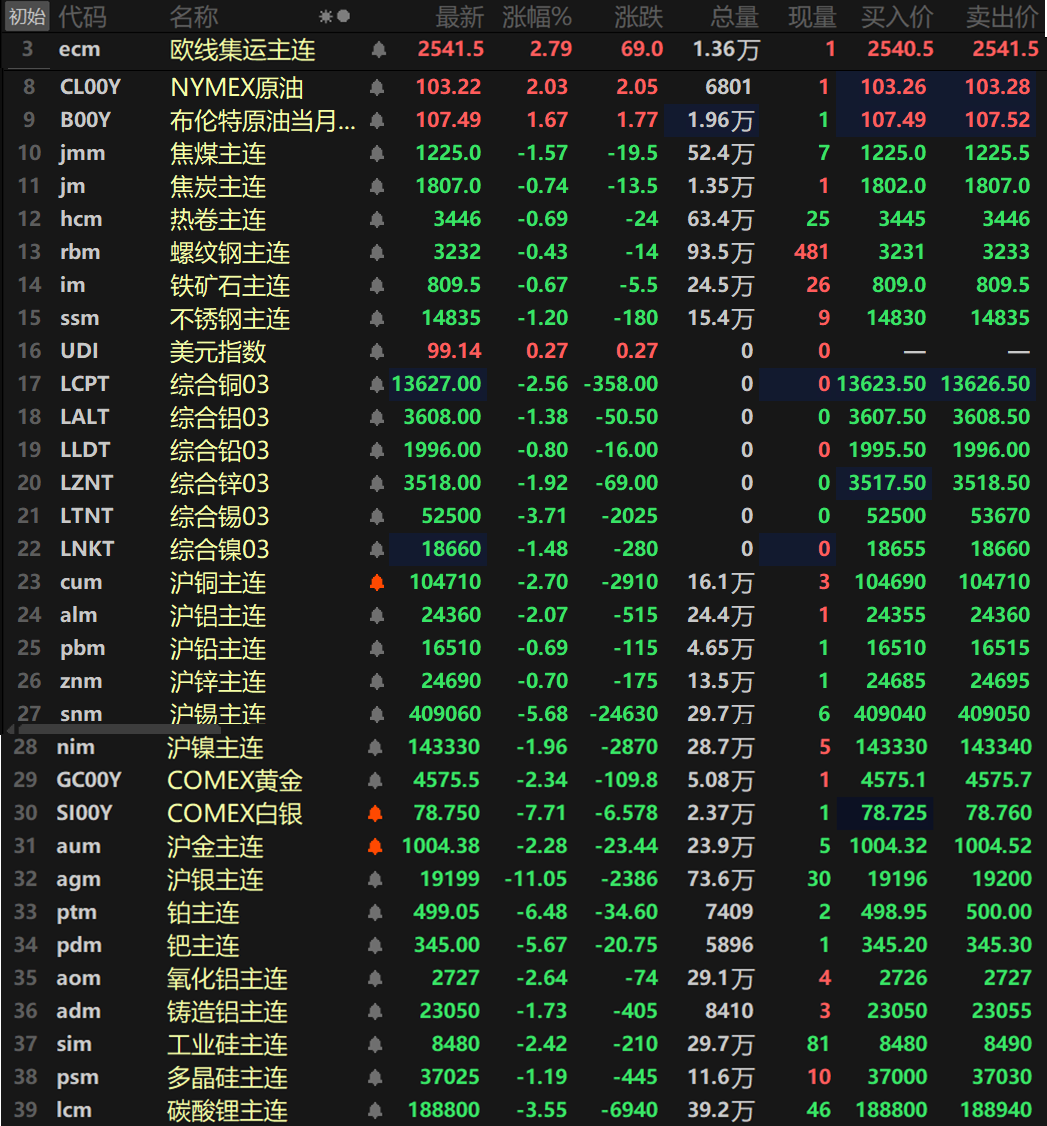This screenshot has height=1126, width=1047.
Task: Select the 铸造铝主连 name cell
Action: pyautogui.click(x=228, y=1012)
